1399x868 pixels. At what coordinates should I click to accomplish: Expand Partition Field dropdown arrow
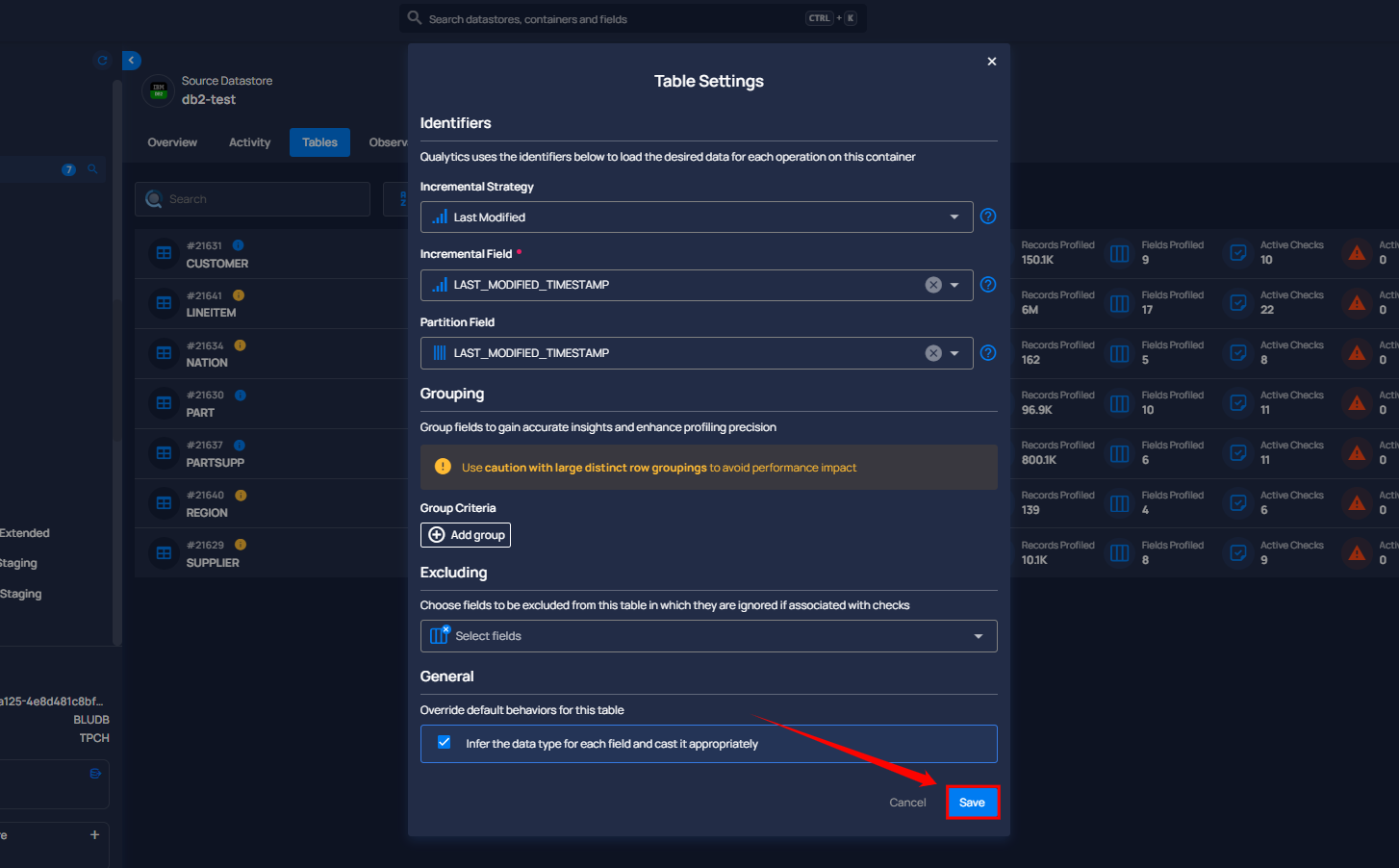[954, 353]
